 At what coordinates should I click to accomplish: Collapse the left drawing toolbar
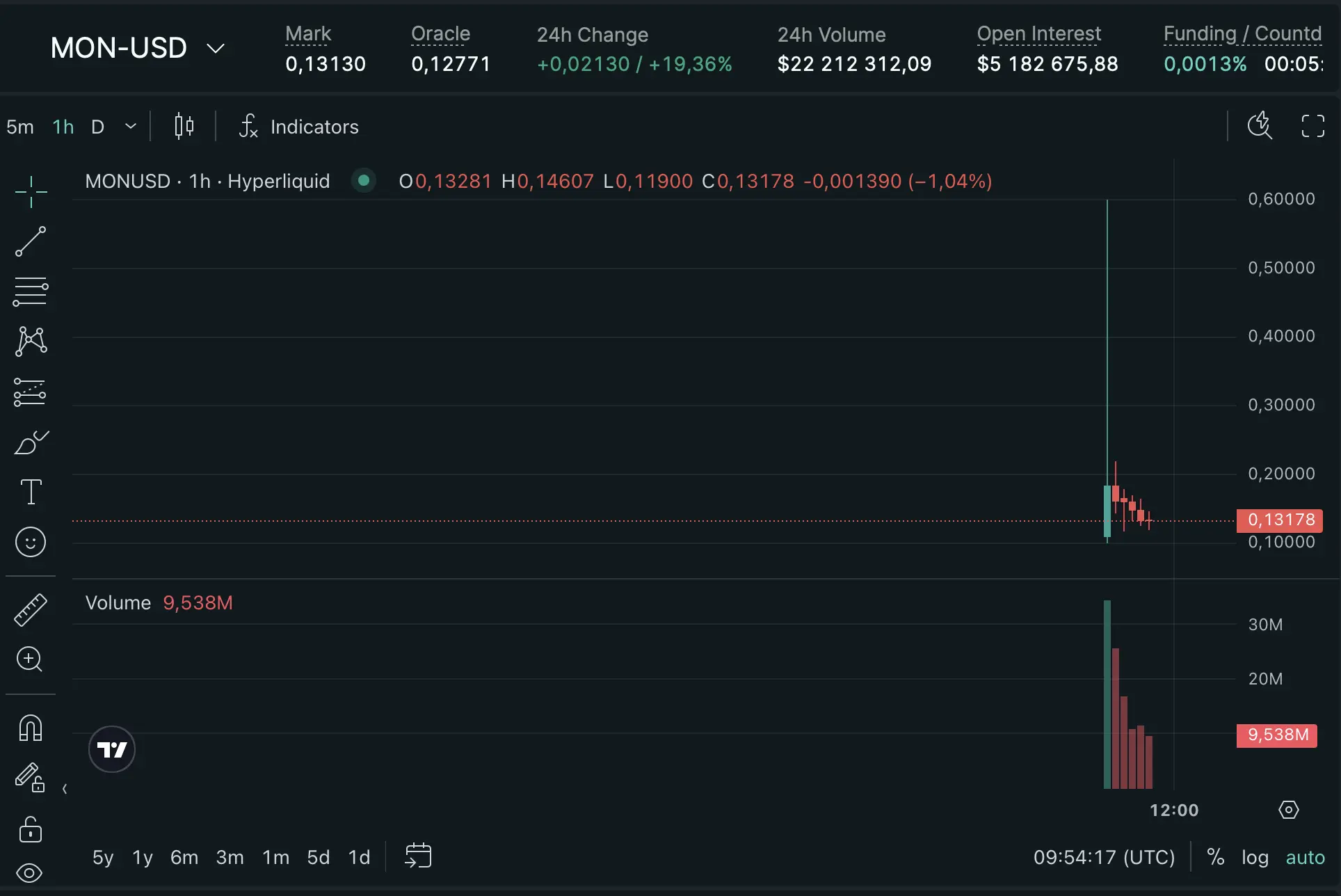[65, 788]
